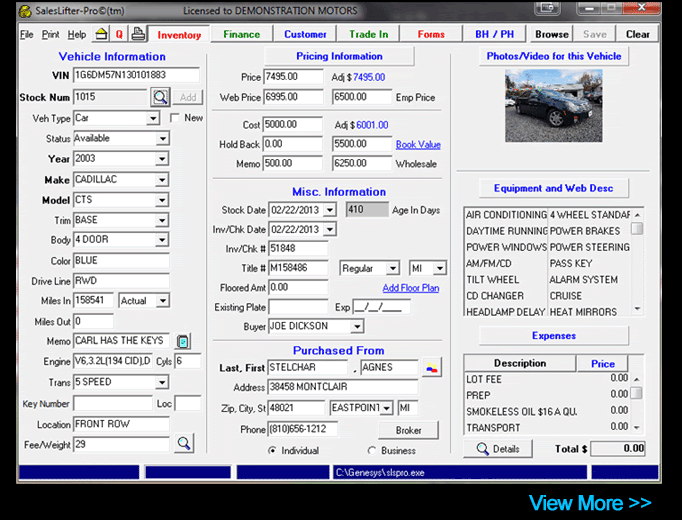The height and width of the screenshot is (520, 682).
Task: Select ALARM SYSTEM in equipment list
Action: (583, 280)
